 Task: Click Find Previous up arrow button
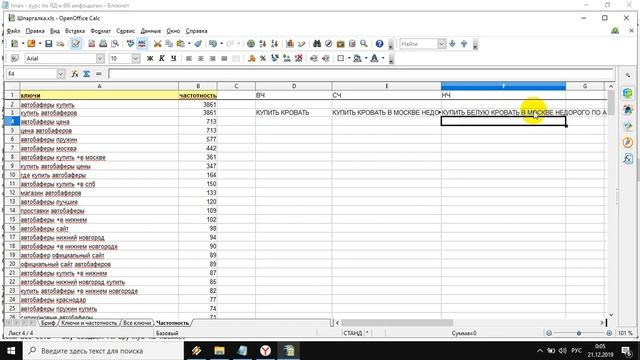[x=464, y=44]
